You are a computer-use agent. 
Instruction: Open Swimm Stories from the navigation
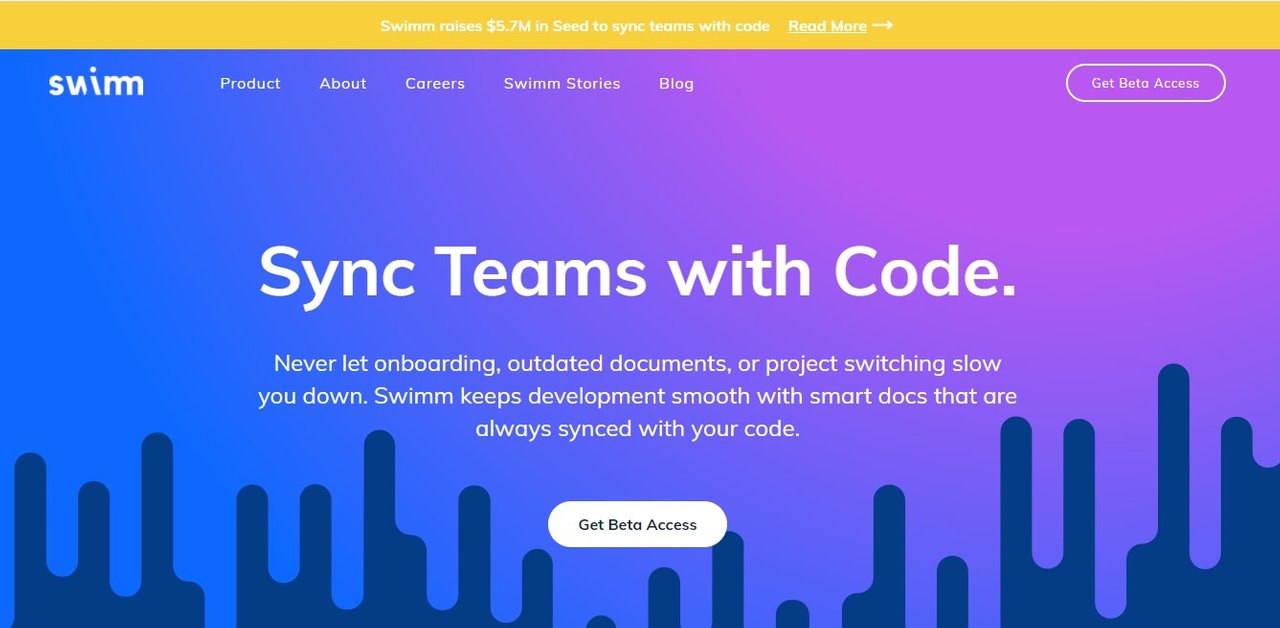coord(562,83)
